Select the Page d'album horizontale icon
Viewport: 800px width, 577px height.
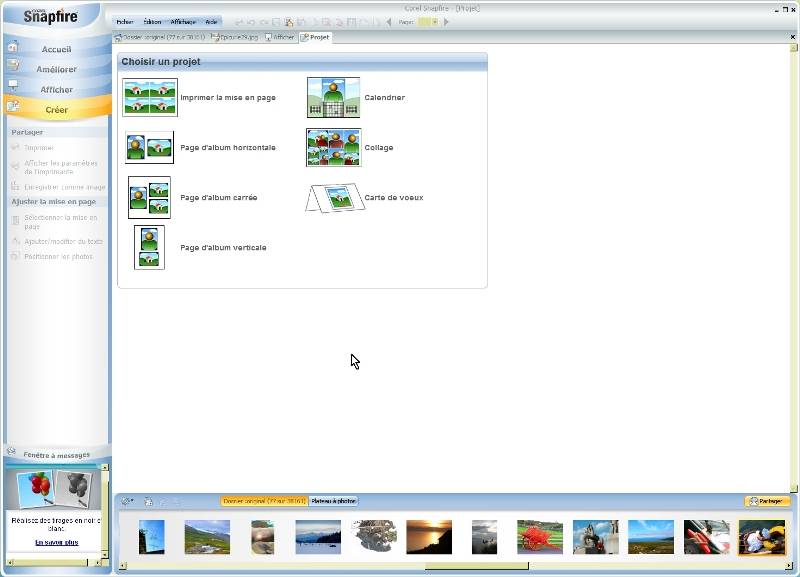149,147
